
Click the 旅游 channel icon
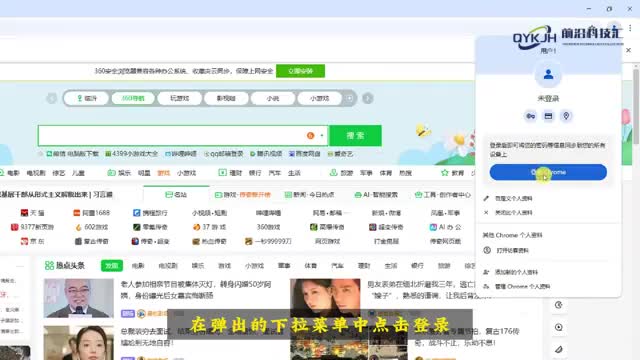click(333, 173)
